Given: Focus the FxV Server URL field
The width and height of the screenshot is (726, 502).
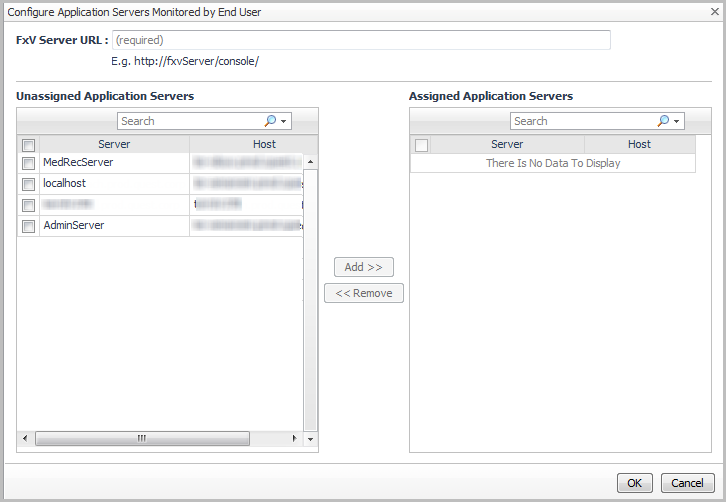Looking at the screenshot, I should (360, 40).
